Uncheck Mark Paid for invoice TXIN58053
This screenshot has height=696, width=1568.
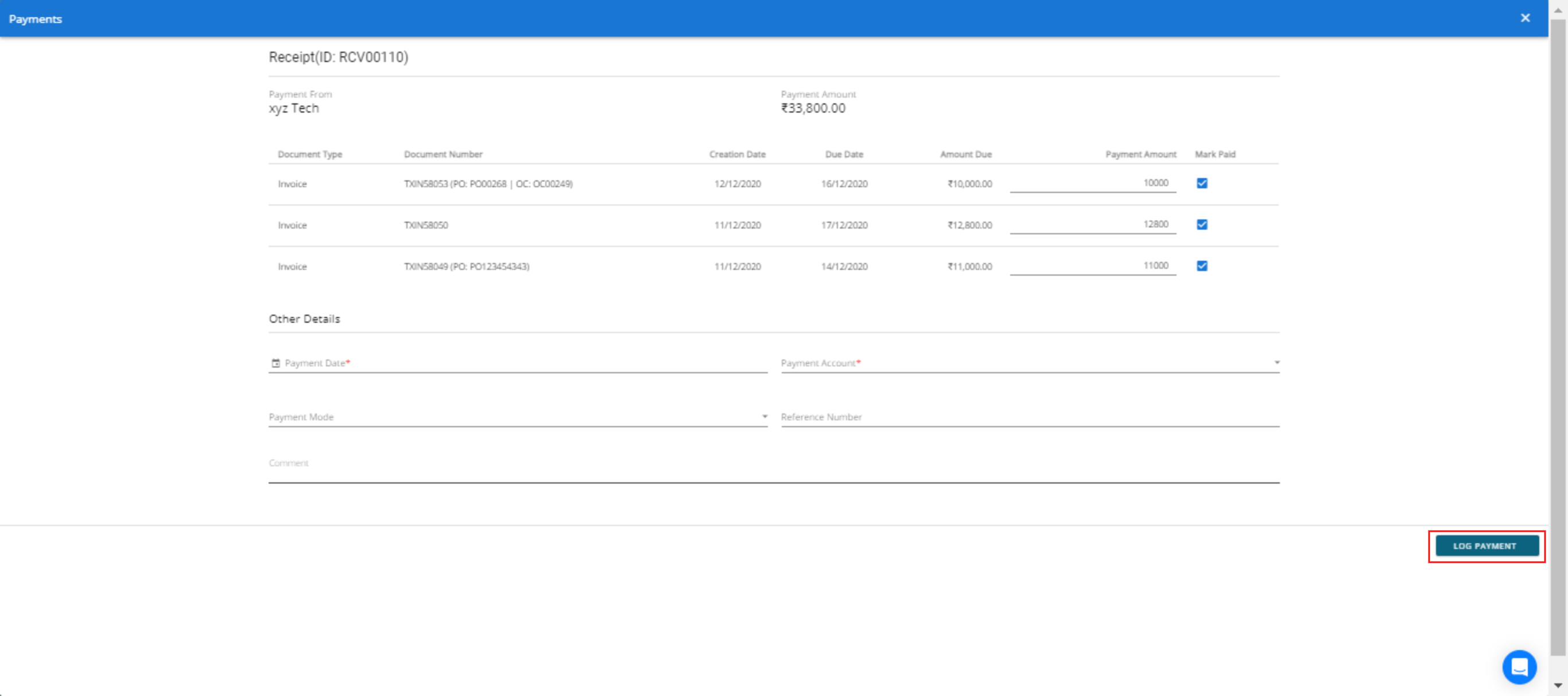1202,183
